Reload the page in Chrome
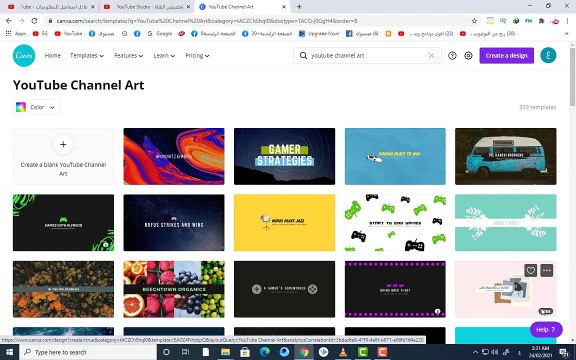This screenshot has width=576, height=360. tap(35, 21)
